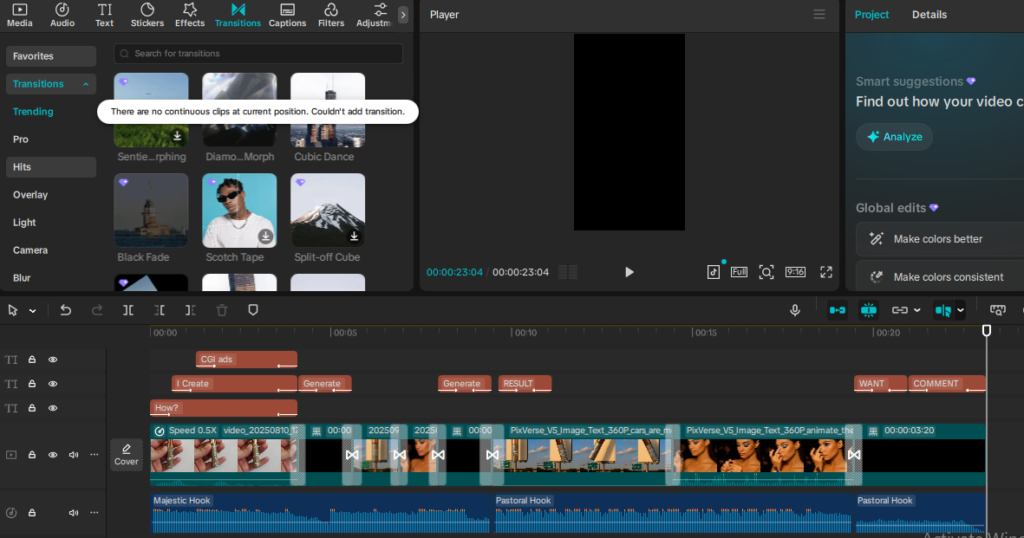
Task: Open the Stickers panel icon
Action: coord(147,15)
